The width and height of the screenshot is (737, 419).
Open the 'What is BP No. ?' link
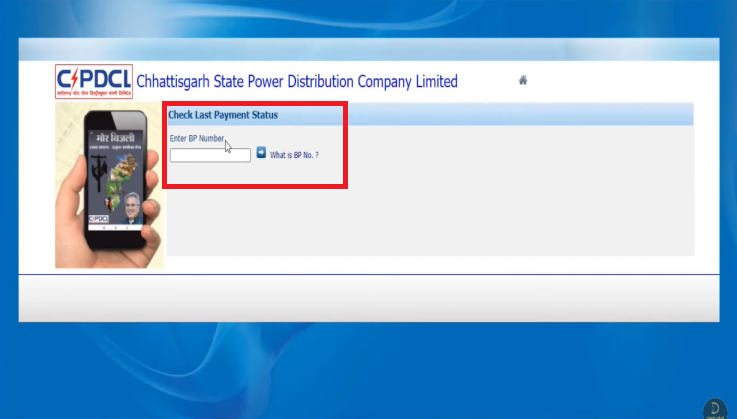294,155
